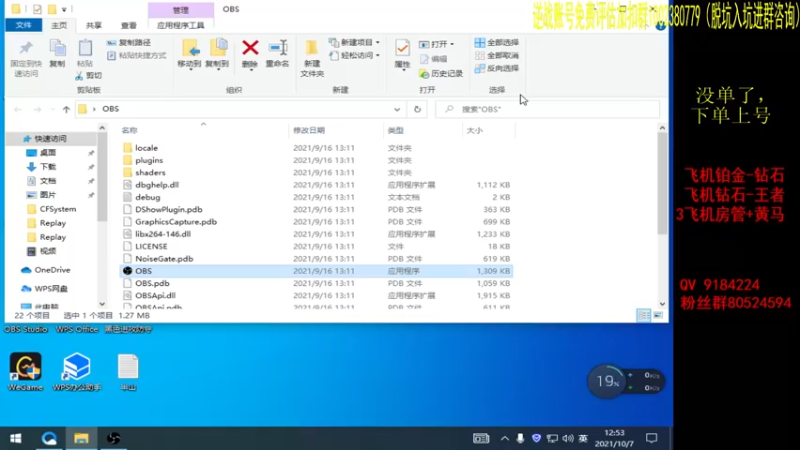Select the OBS application file
This screenshot has width=800, height=450.
(x=316, y=271)
